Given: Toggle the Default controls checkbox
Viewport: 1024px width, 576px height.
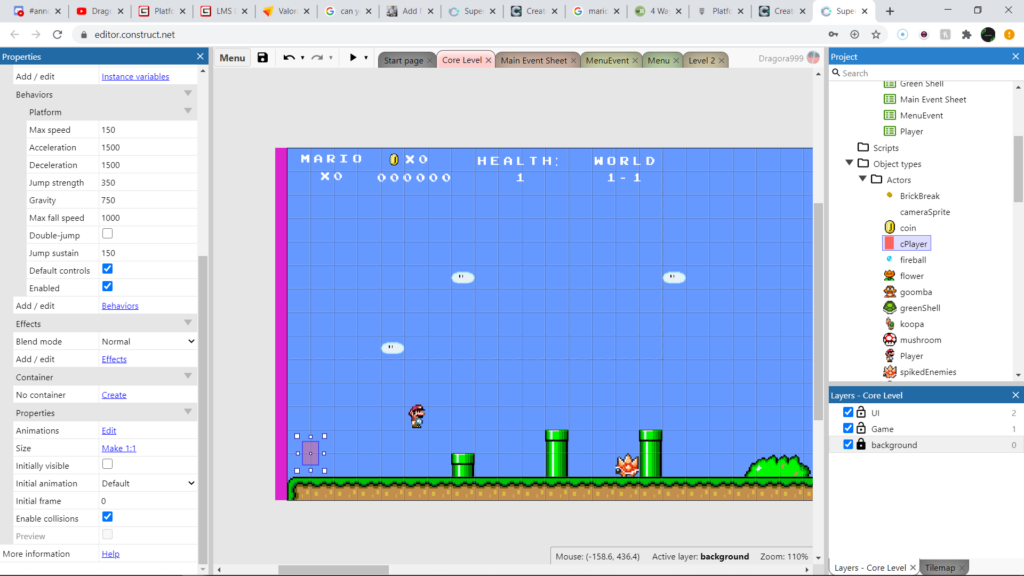Looking at the screenshot, I should pos(107,269).
